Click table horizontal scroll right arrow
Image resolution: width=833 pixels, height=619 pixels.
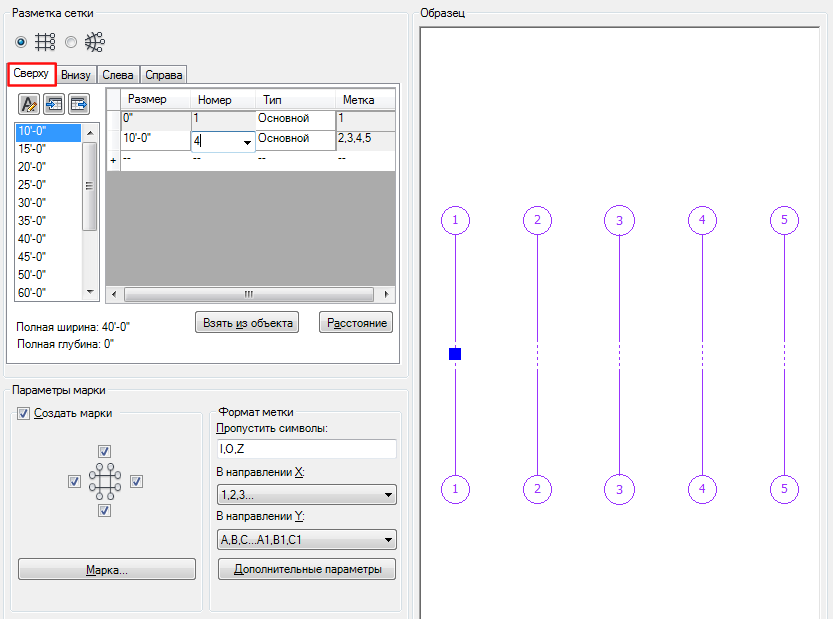click(386, 294)
